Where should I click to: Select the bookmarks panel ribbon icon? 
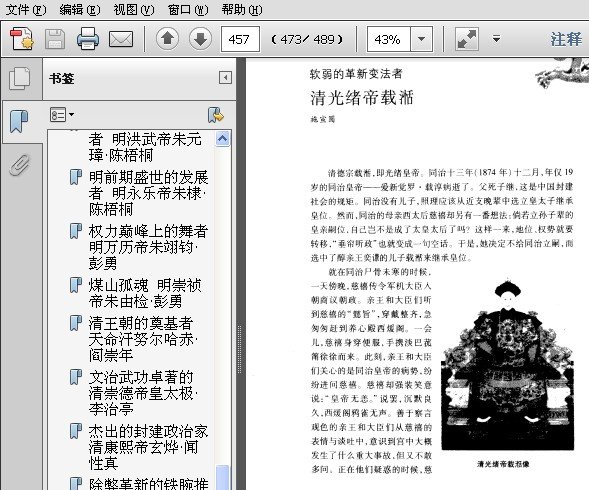19,121
